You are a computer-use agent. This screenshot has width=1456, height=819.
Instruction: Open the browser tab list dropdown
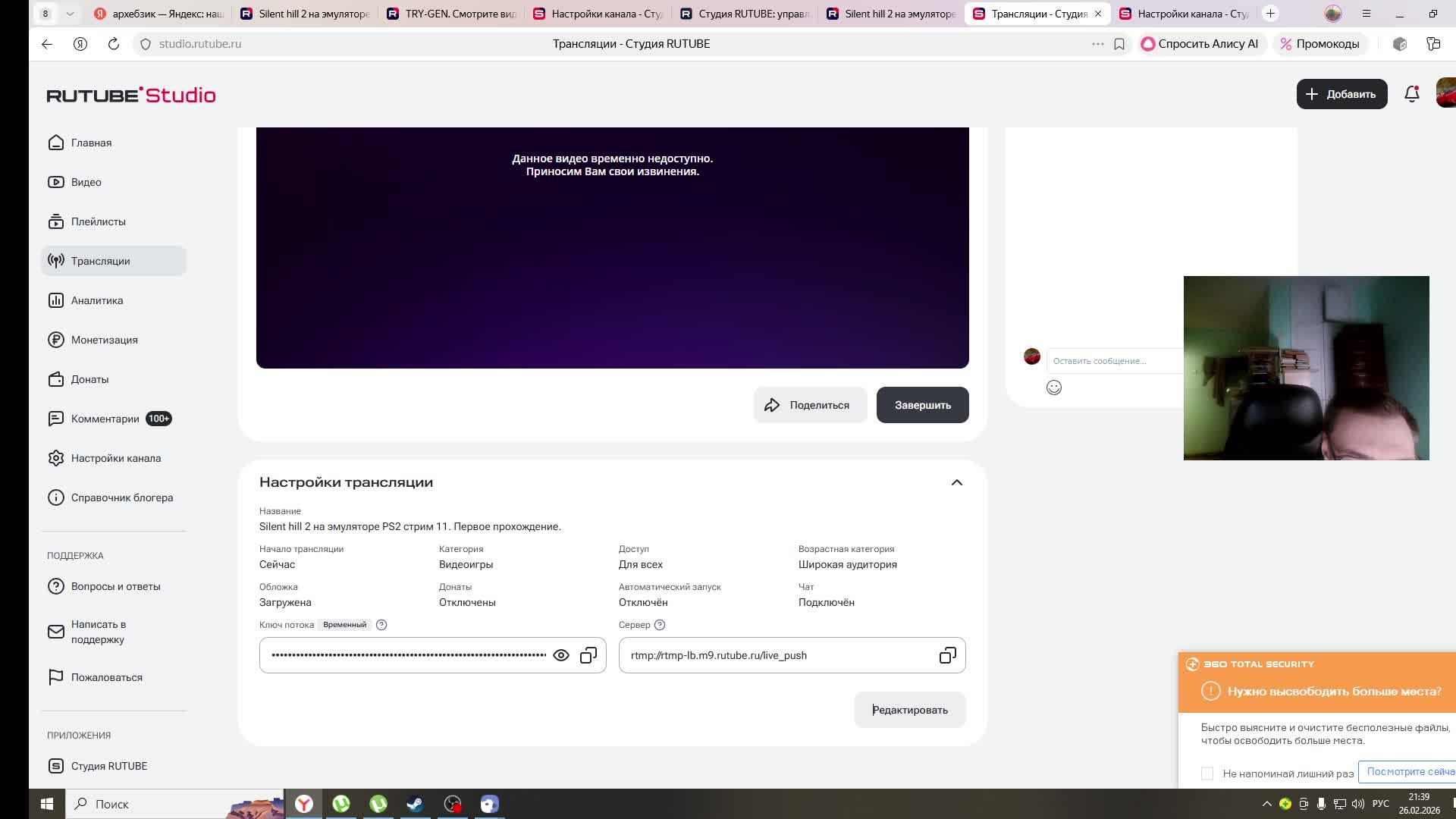70,14
